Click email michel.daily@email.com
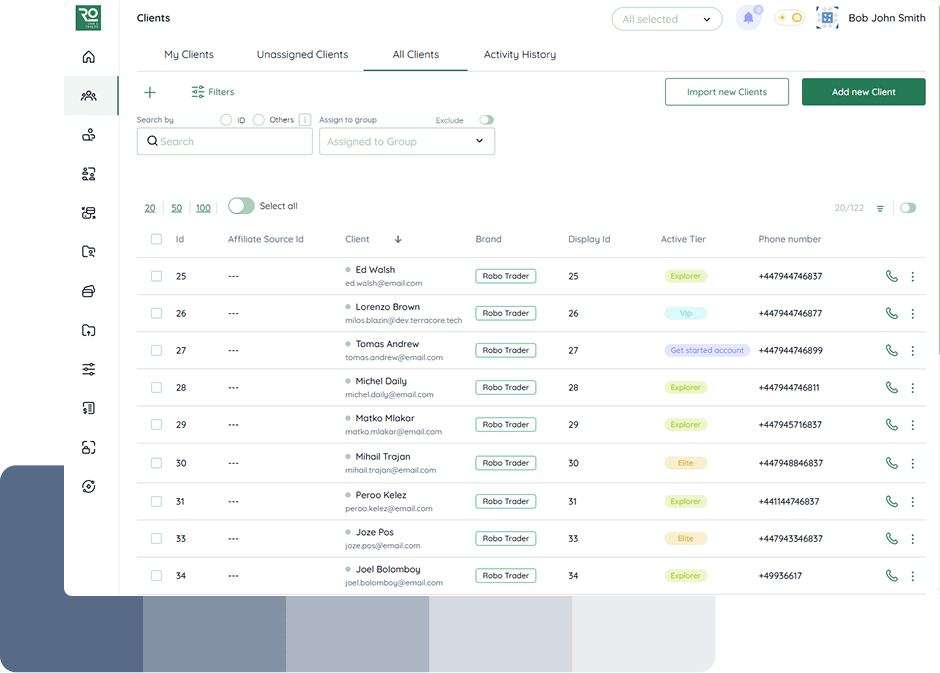Viewport: 940px width, 673px height. (389, 395)
